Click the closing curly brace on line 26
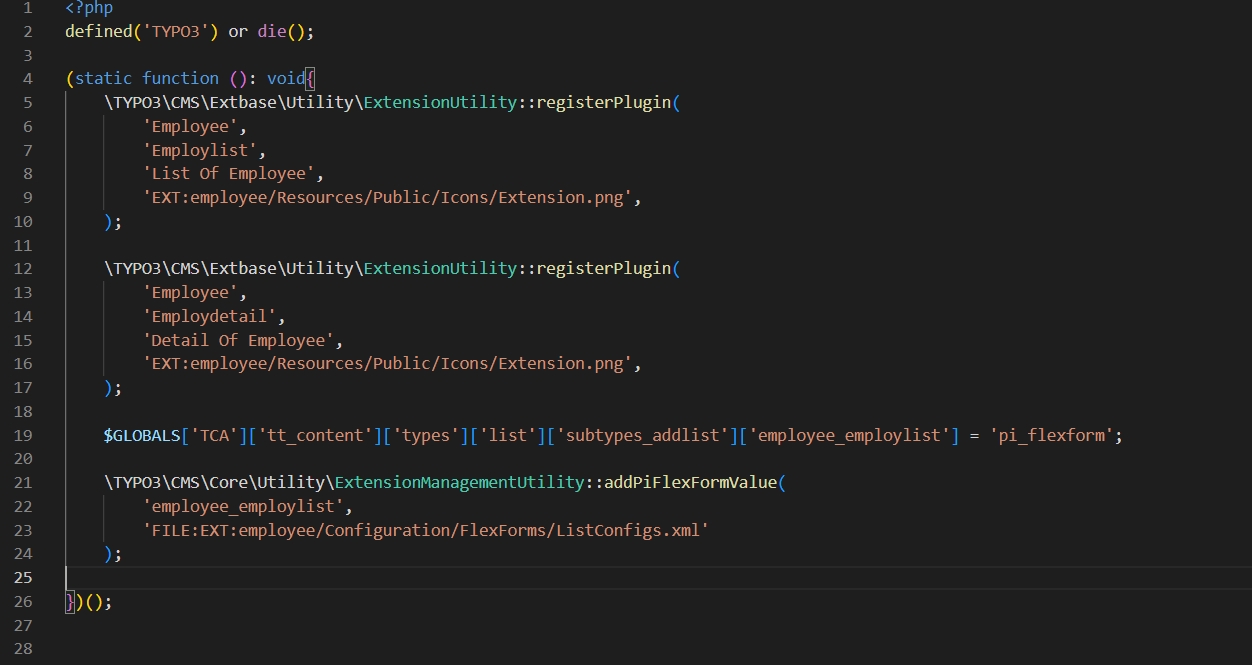Viewport: 1252px width, 665px height. (70, 601)
